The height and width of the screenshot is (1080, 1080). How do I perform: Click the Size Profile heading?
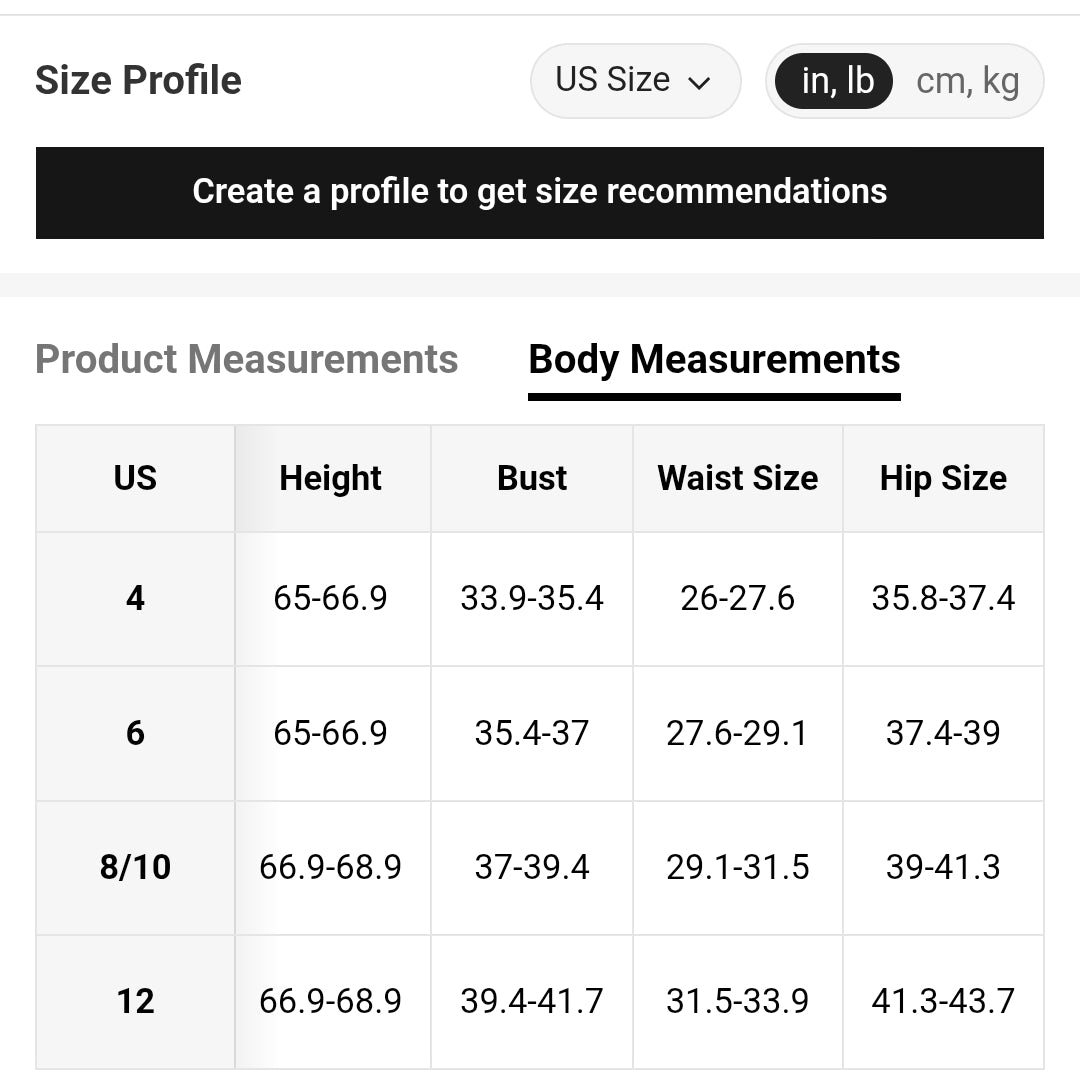coord(138,80)
